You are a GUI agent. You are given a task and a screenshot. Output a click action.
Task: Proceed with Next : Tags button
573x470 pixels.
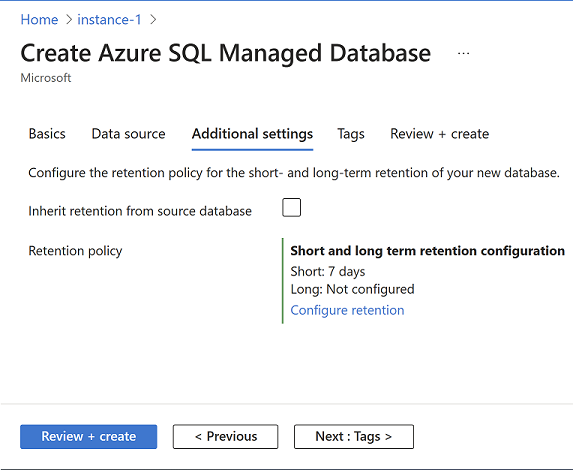(354, 436)
